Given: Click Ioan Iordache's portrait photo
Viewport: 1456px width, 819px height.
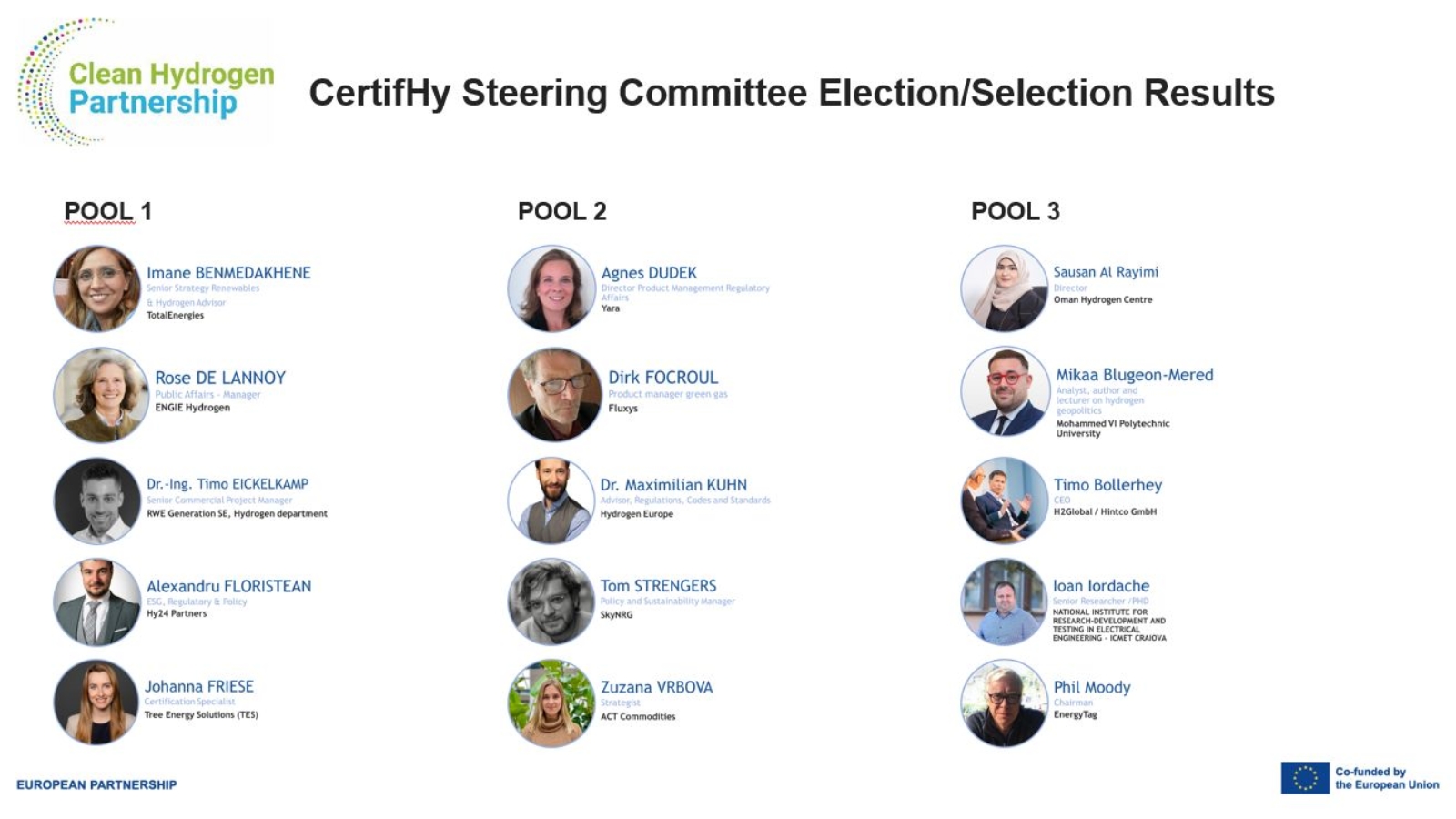Looking at the screenshot, I should pyautogui.click(x=1005, y=602).
